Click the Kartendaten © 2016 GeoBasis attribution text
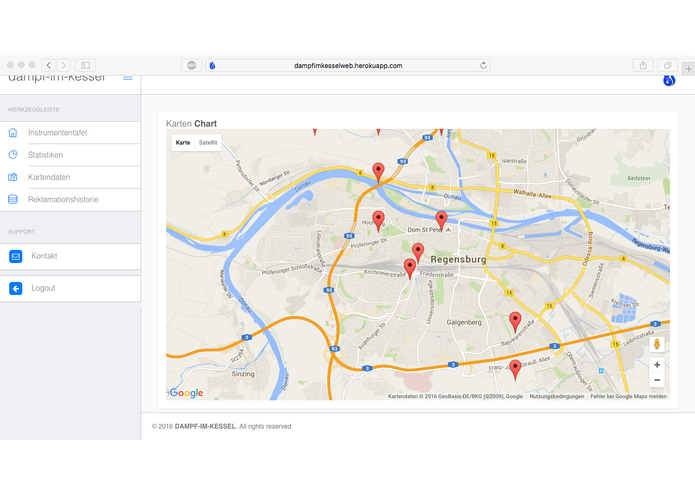The height and width of the screenshot is (494, 695). pyautogui.click(x=455, y=397)
